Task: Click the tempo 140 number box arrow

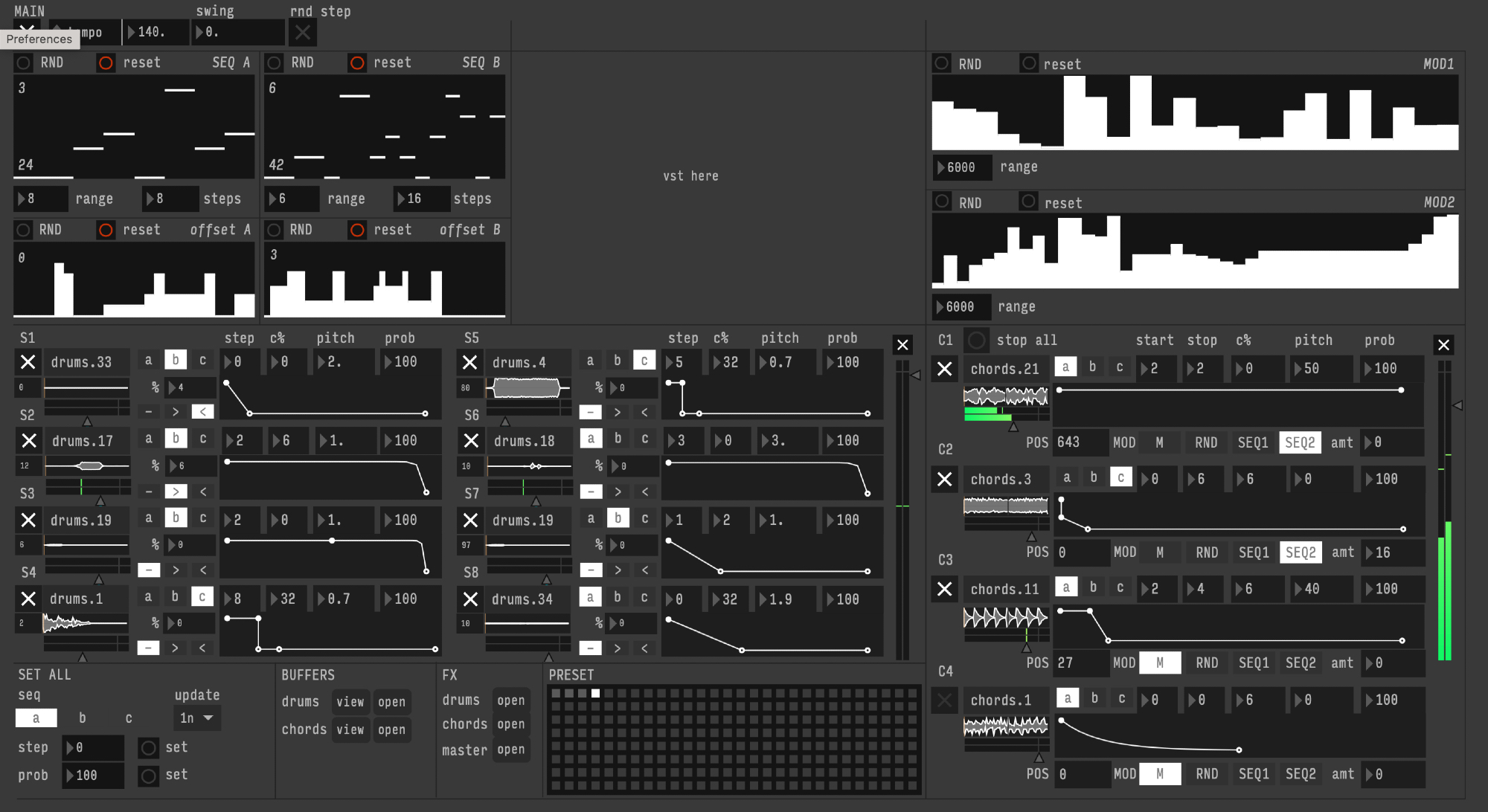Action: point(132,32)
